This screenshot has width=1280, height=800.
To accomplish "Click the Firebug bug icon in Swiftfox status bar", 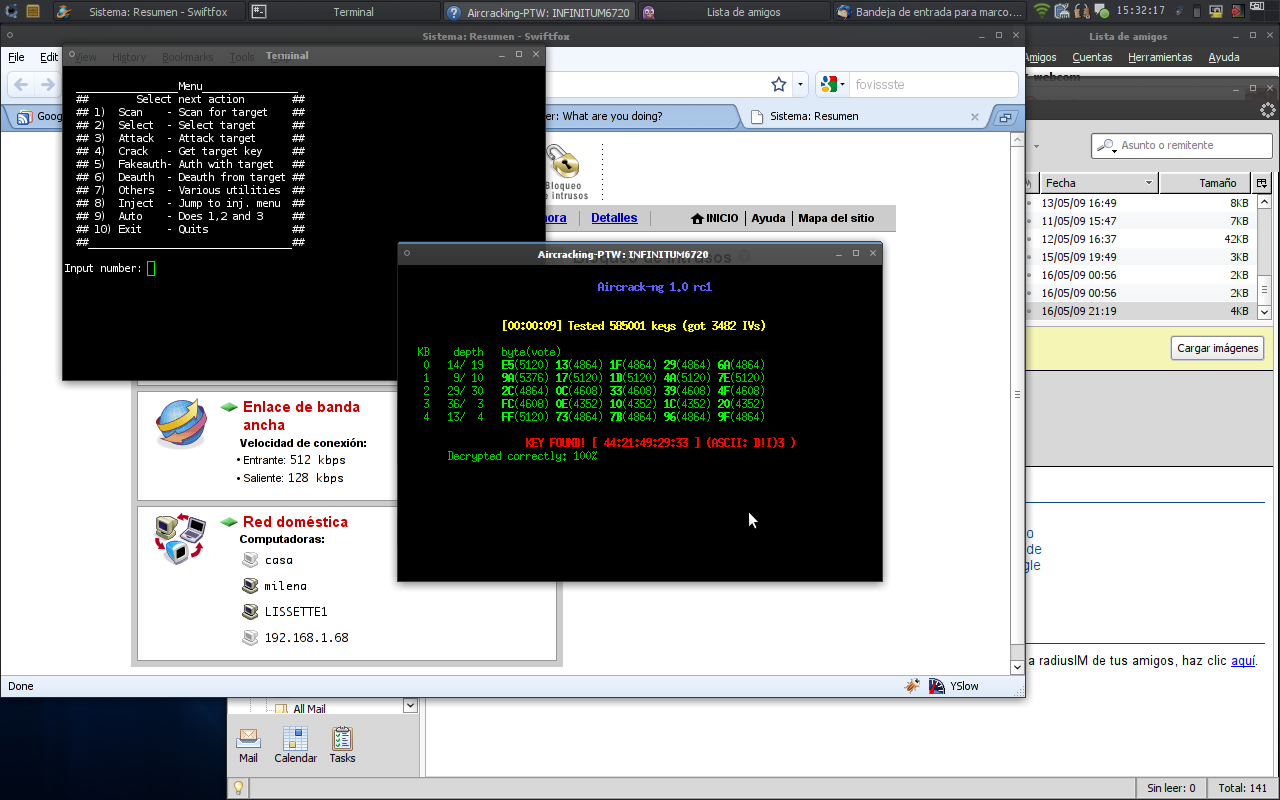I will coord(912,686).
